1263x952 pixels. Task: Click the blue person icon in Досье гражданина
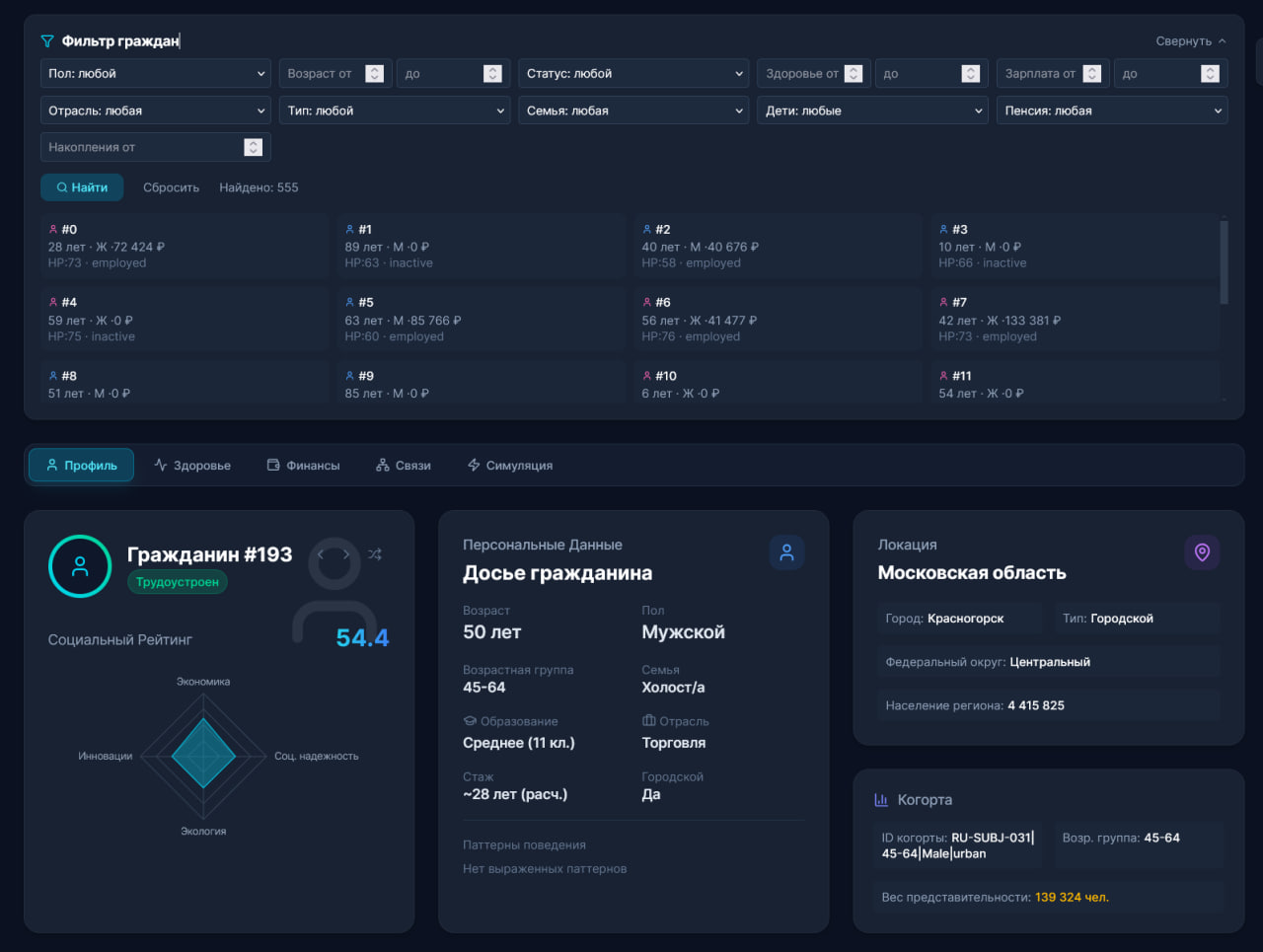(x=786, y=552)
